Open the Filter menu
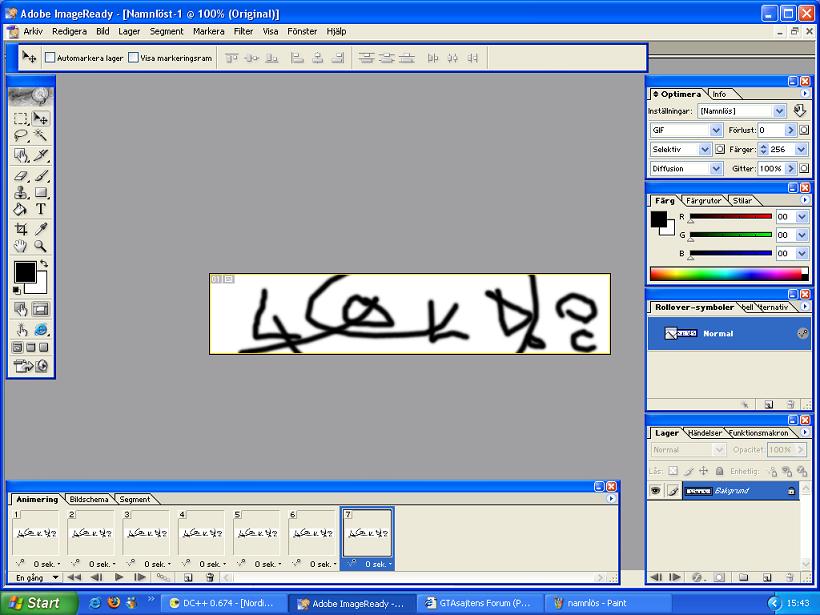Viewport: 820px width, 615px height. [243, 31]
